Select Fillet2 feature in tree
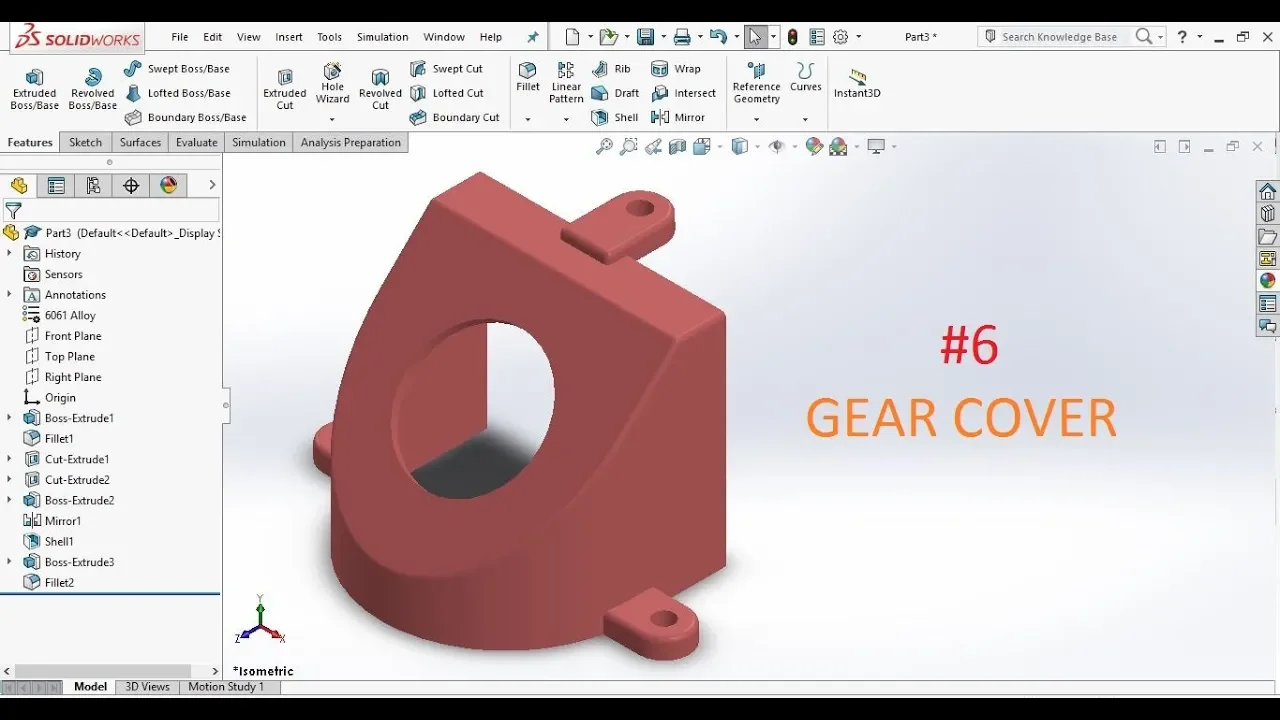The height and width of the screenshot is (720, 1280). coord(48,582)
